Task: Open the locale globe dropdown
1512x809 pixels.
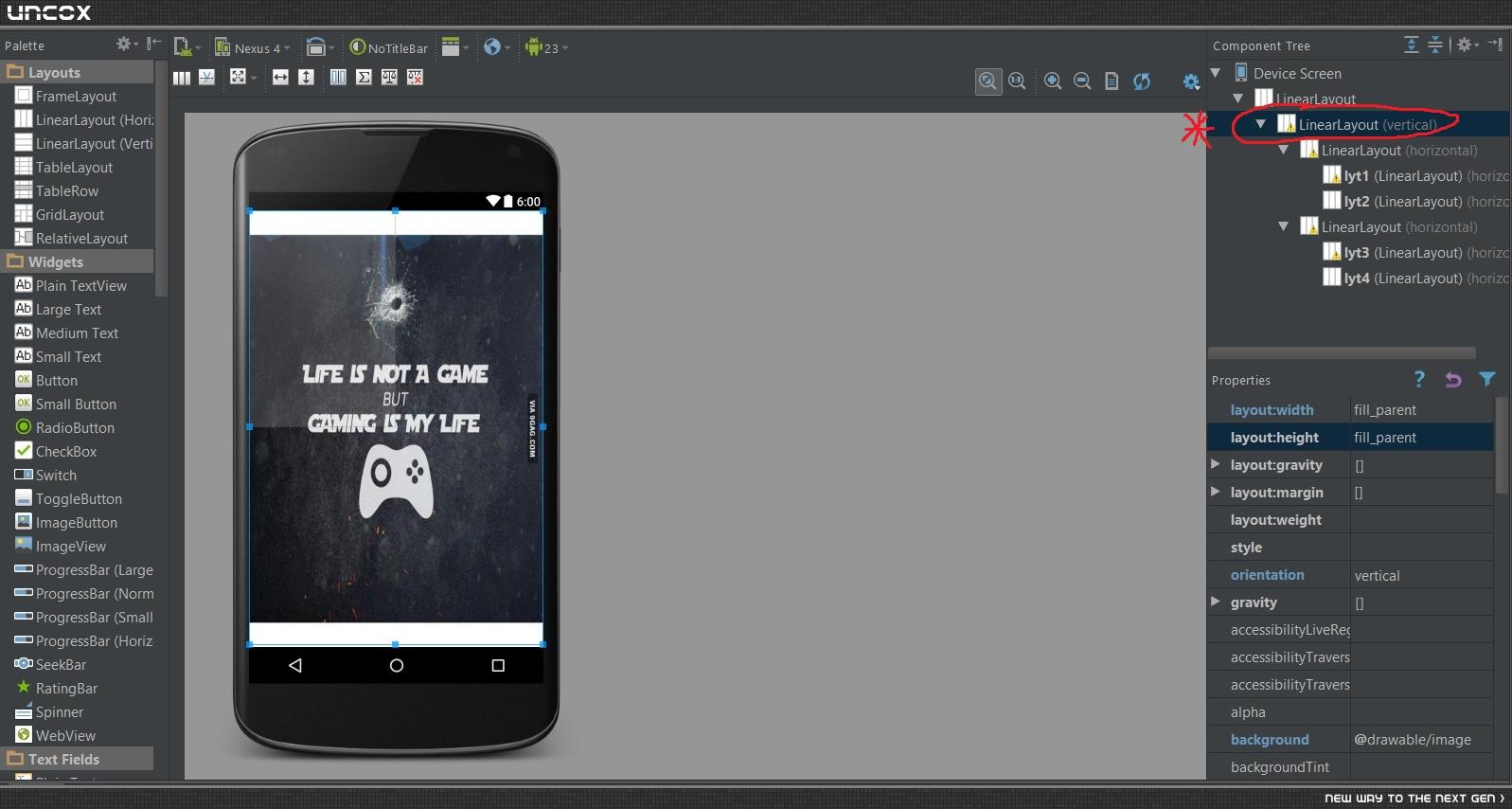Action: click(496, 47)
